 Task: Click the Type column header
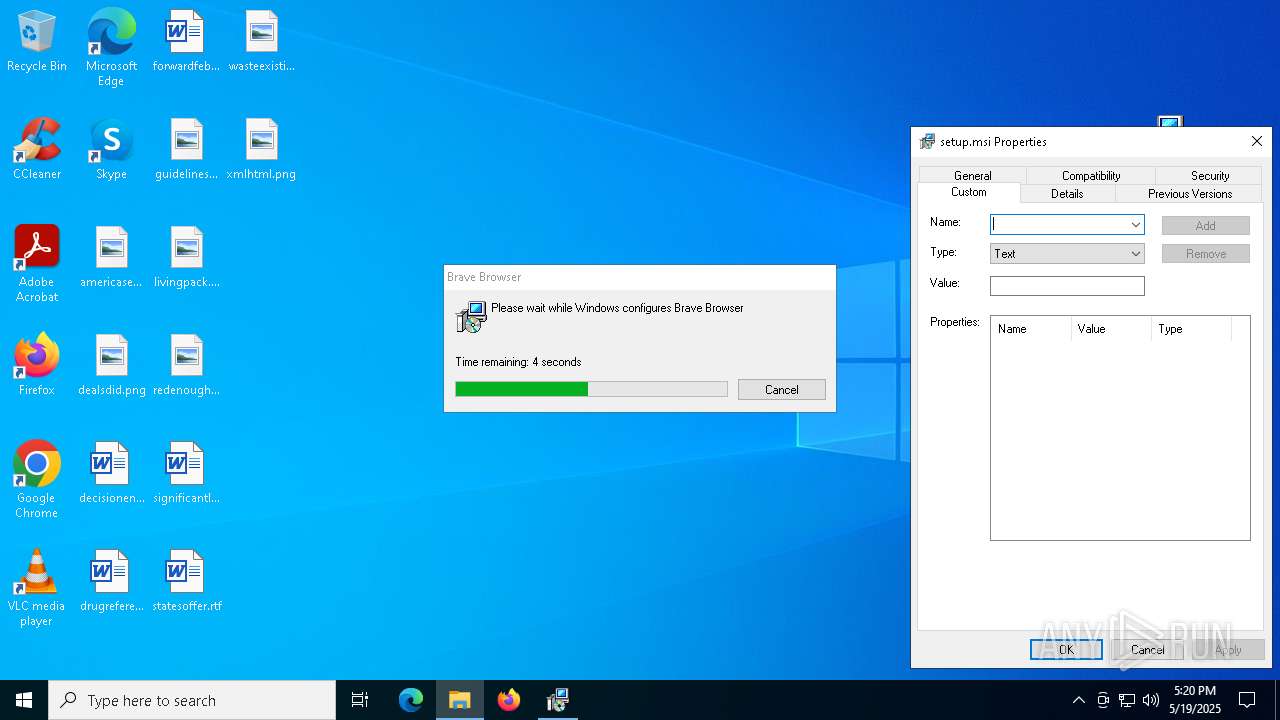pyautogui.click(x=1191, y=329)
